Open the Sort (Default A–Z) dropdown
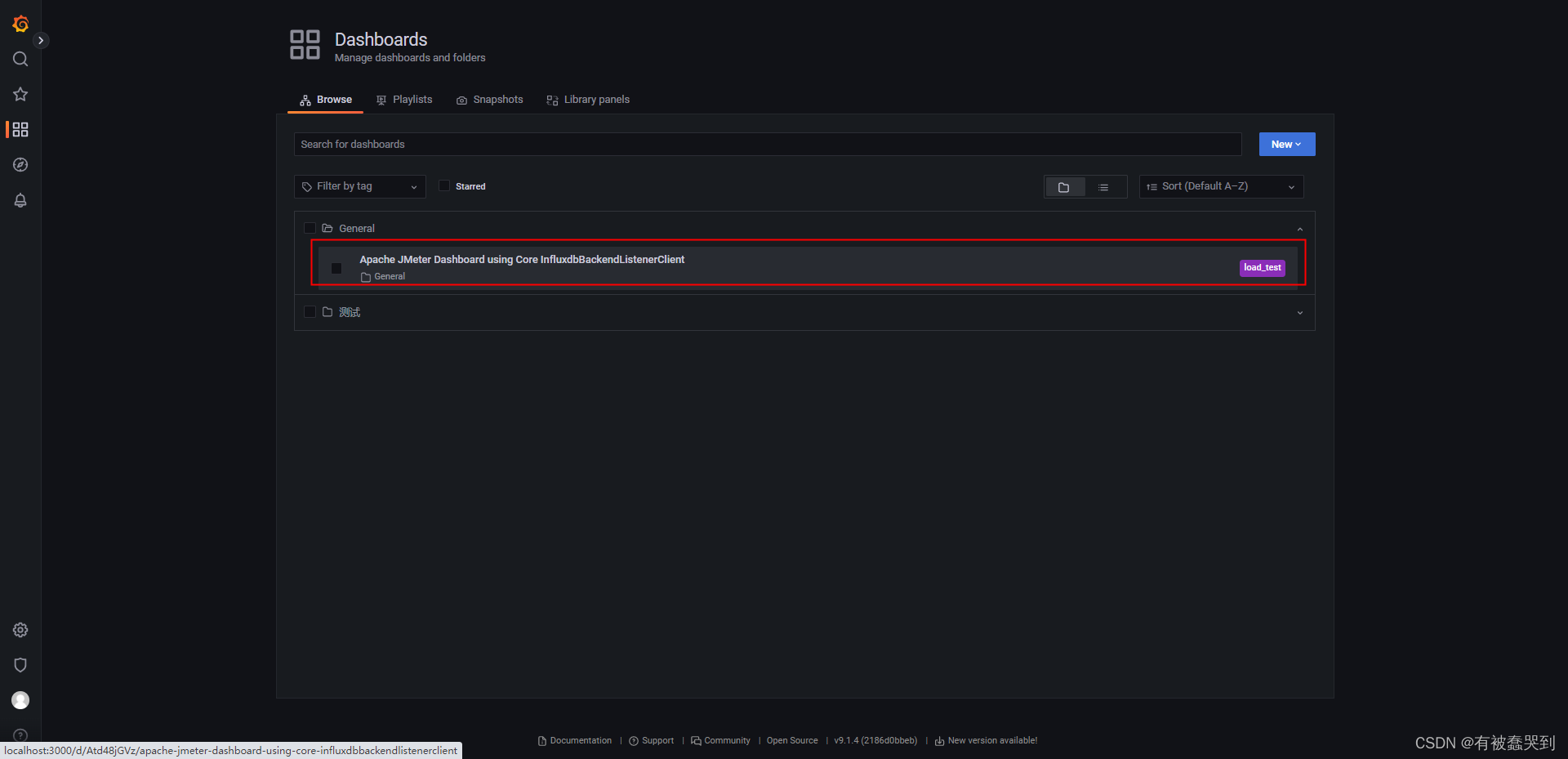Viewport: 1568px width, 759px height. (x=1221, y=186)
